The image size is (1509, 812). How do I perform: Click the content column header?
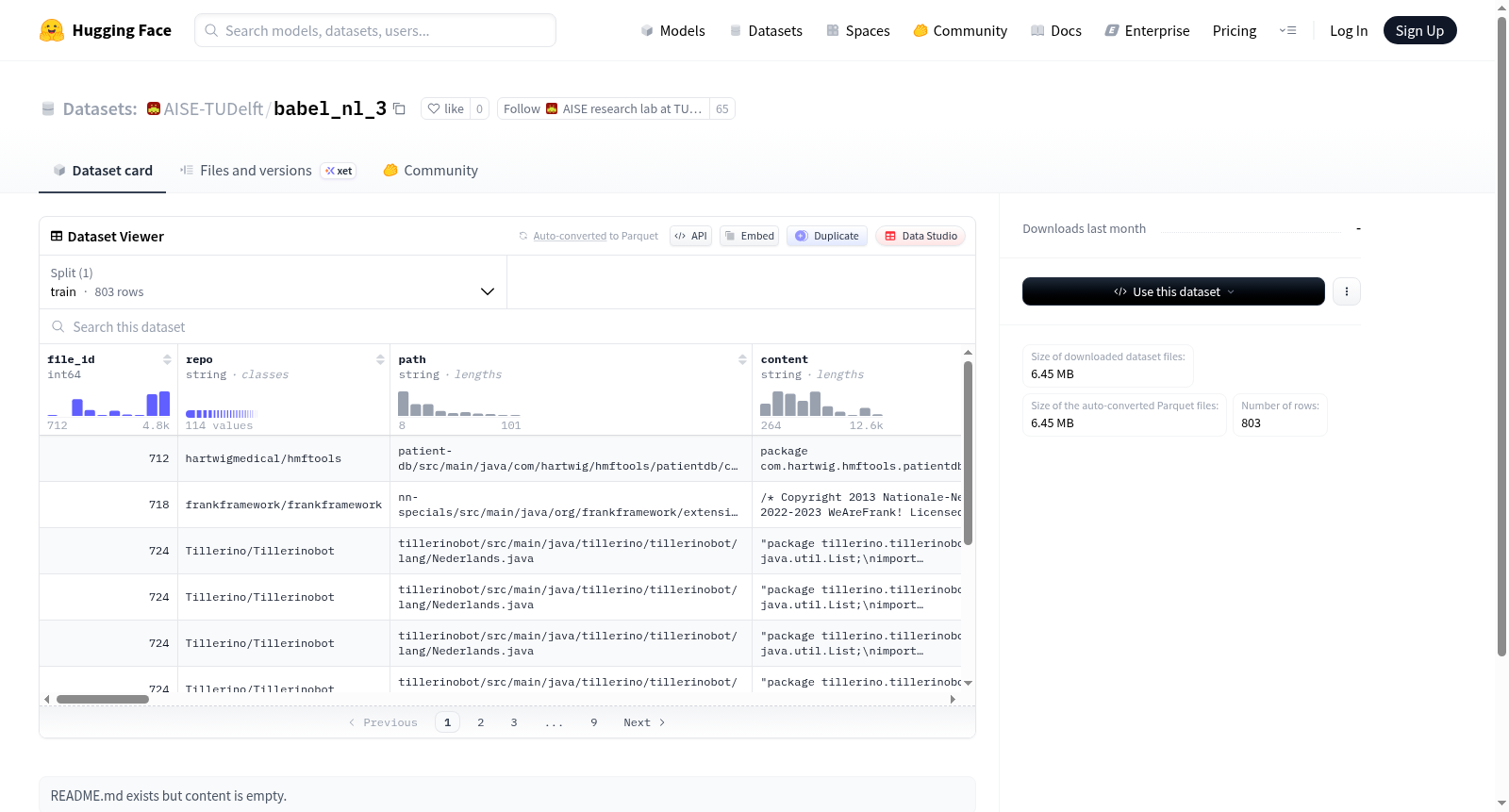point(785,359)
